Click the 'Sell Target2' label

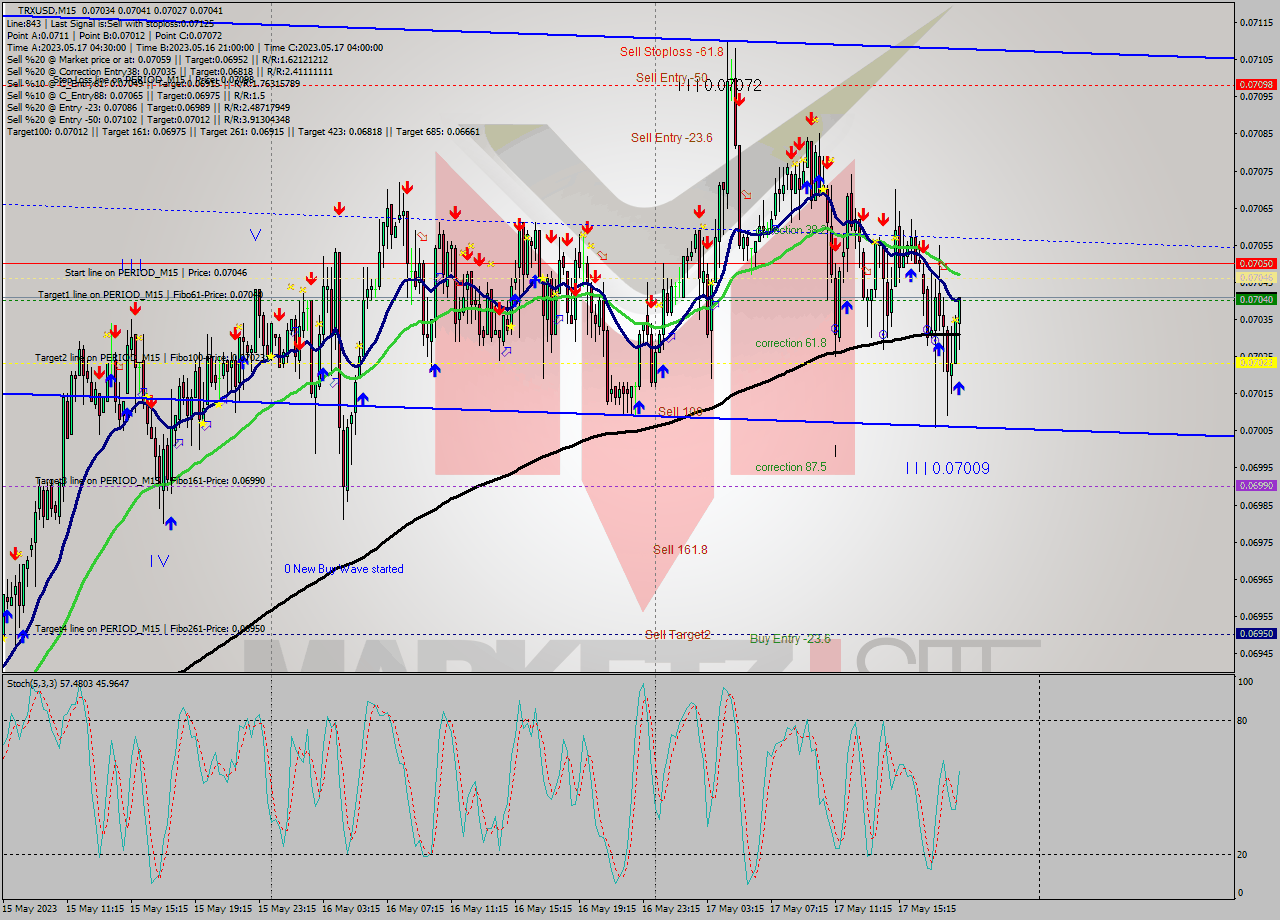tap(677, 635)
